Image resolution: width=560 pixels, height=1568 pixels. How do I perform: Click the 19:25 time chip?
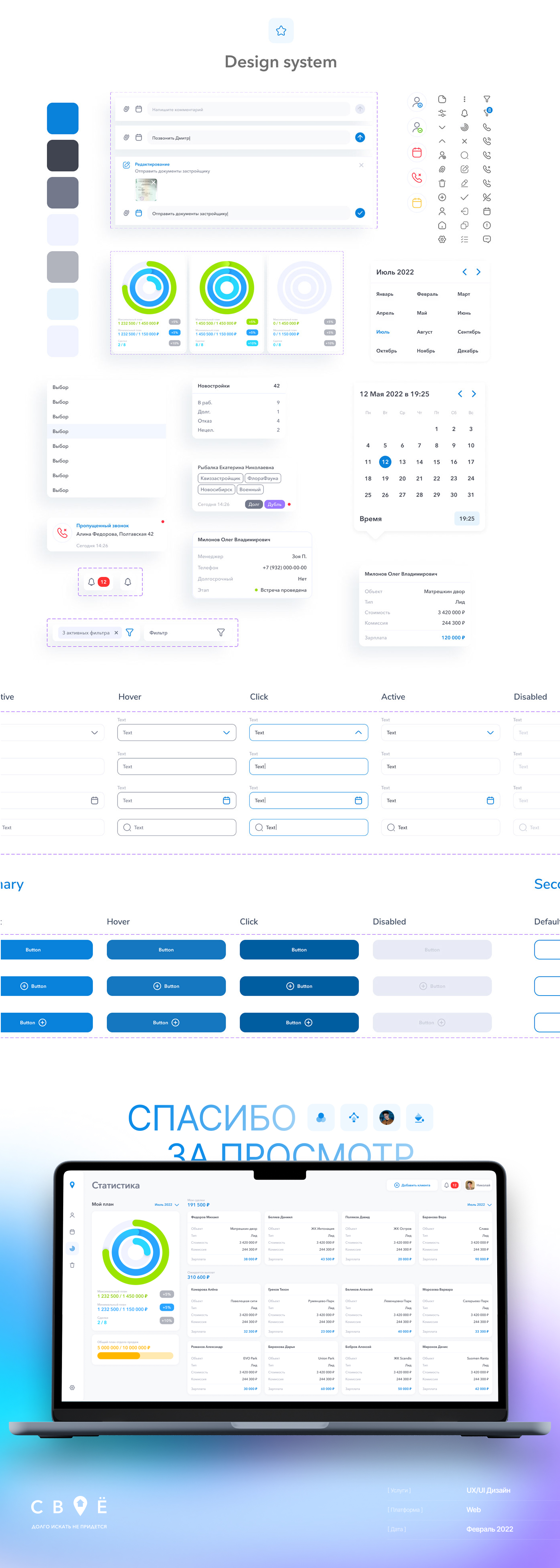[x=467, y=519]
